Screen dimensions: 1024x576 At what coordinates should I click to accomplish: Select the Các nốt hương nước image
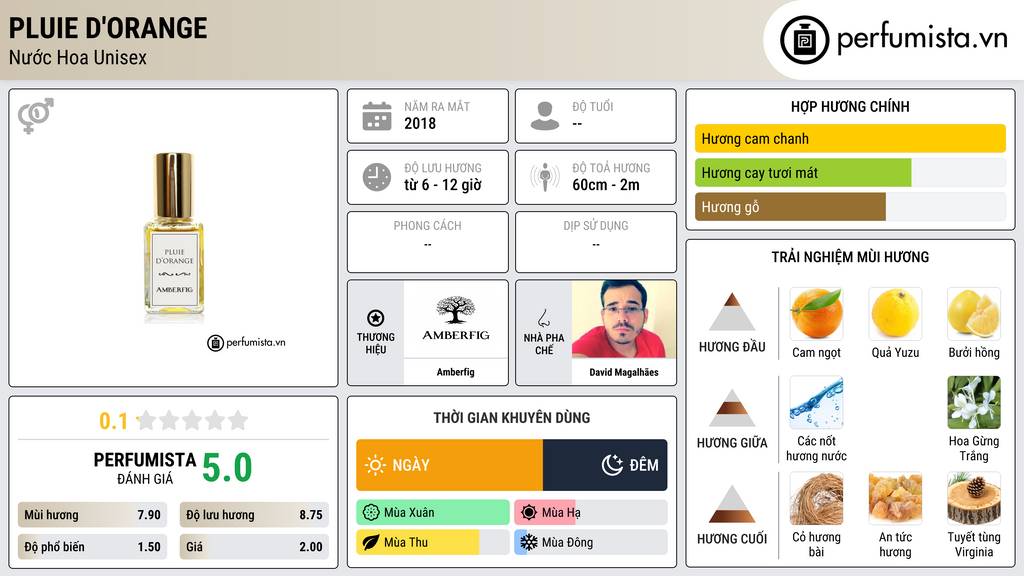click(816, 402)
